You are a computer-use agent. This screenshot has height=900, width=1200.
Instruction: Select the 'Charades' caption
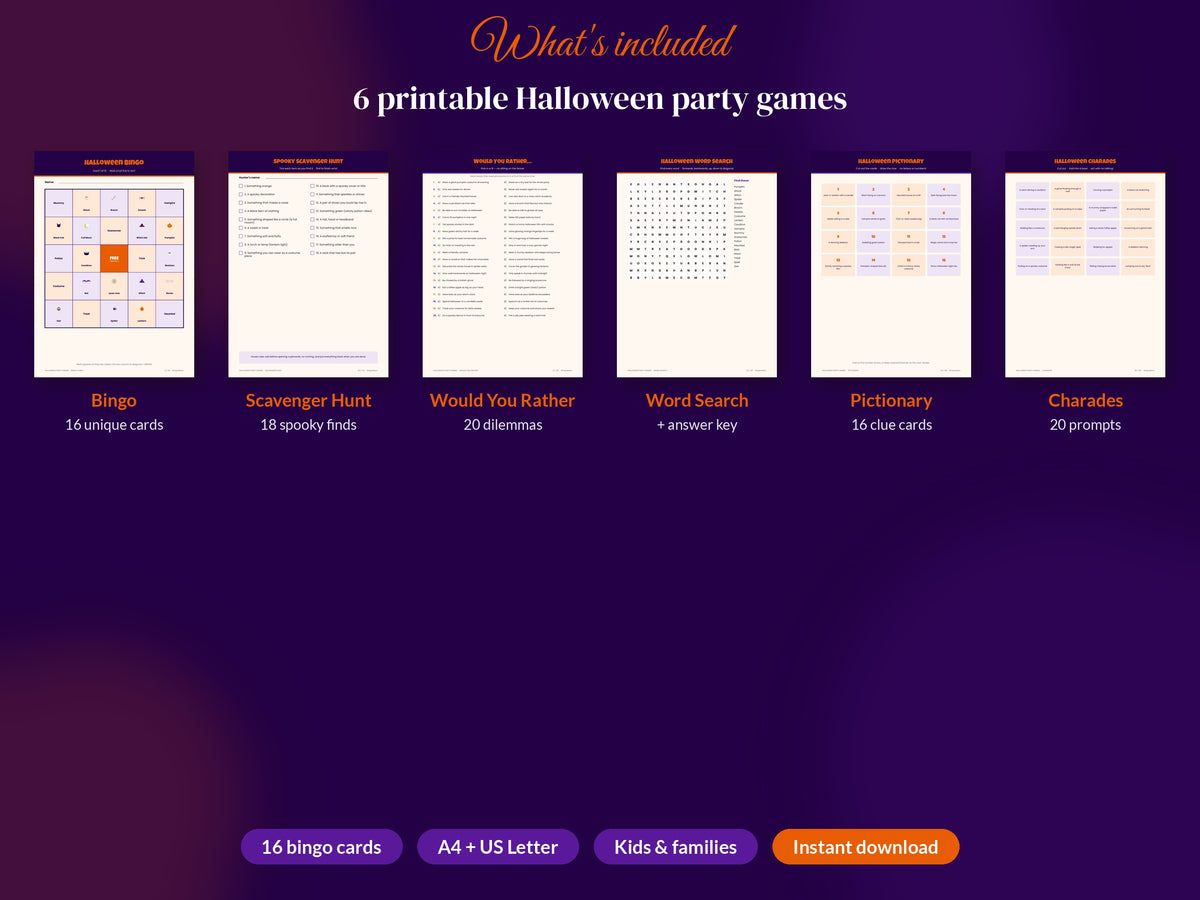tap(1085, 400)
